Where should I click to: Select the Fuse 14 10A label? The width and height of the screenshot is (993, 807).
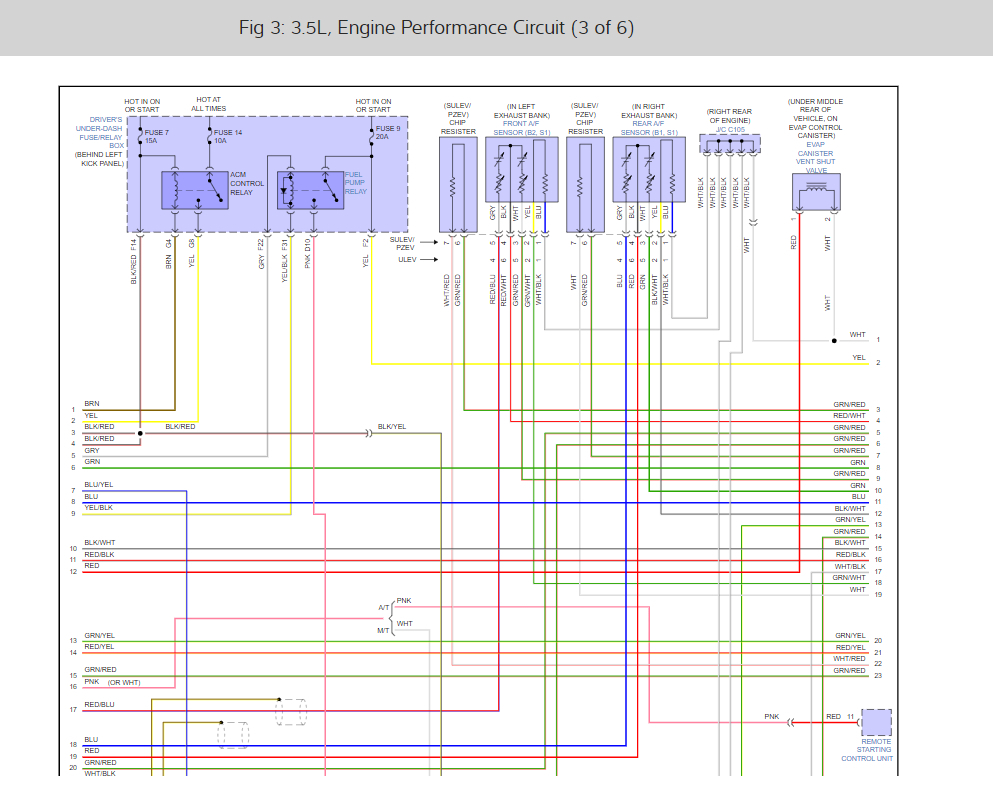tap(228, 136)
